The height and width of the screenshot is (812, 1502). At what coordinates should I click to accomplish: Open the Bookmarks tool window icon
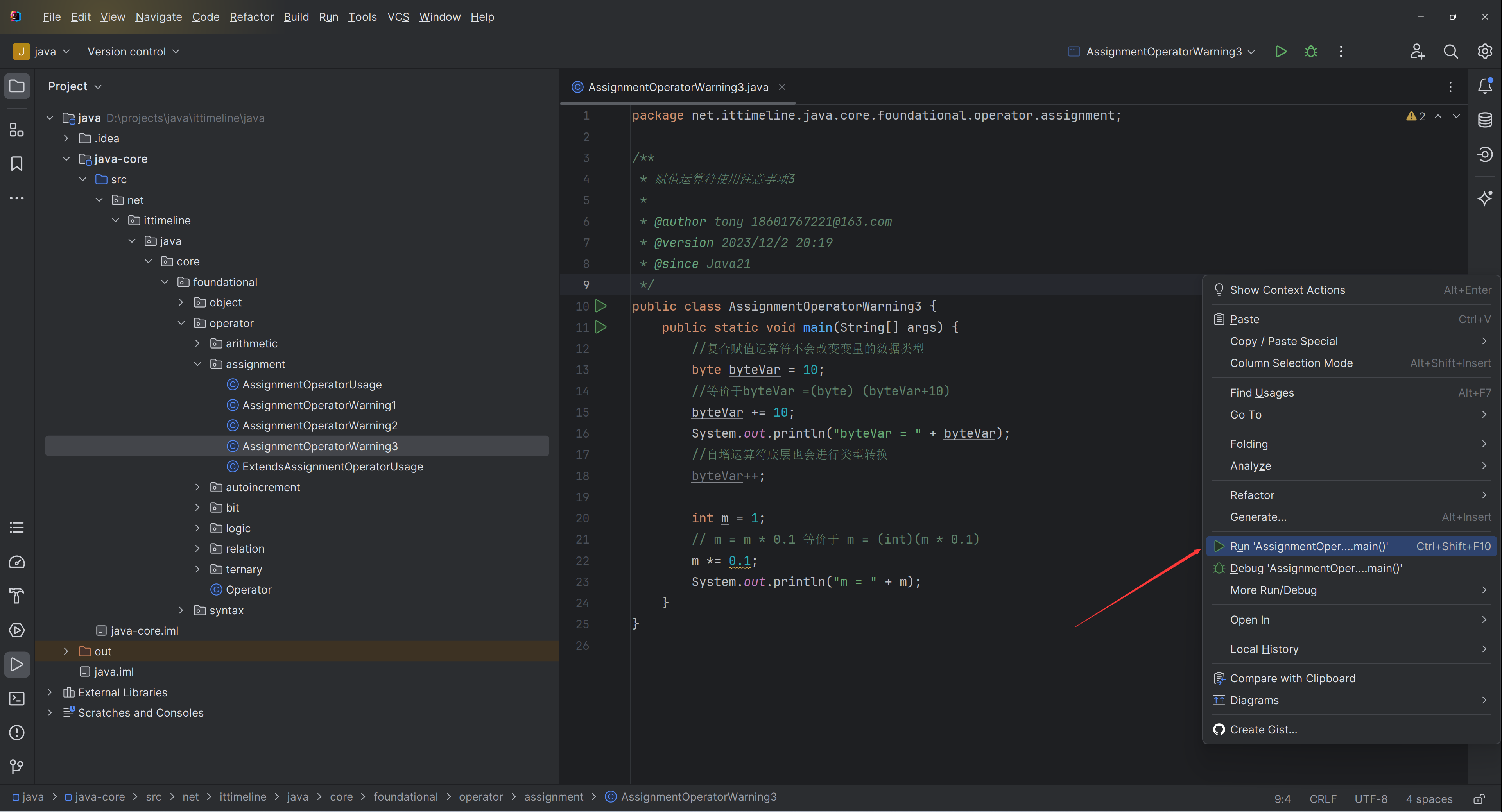coord(17,164)
